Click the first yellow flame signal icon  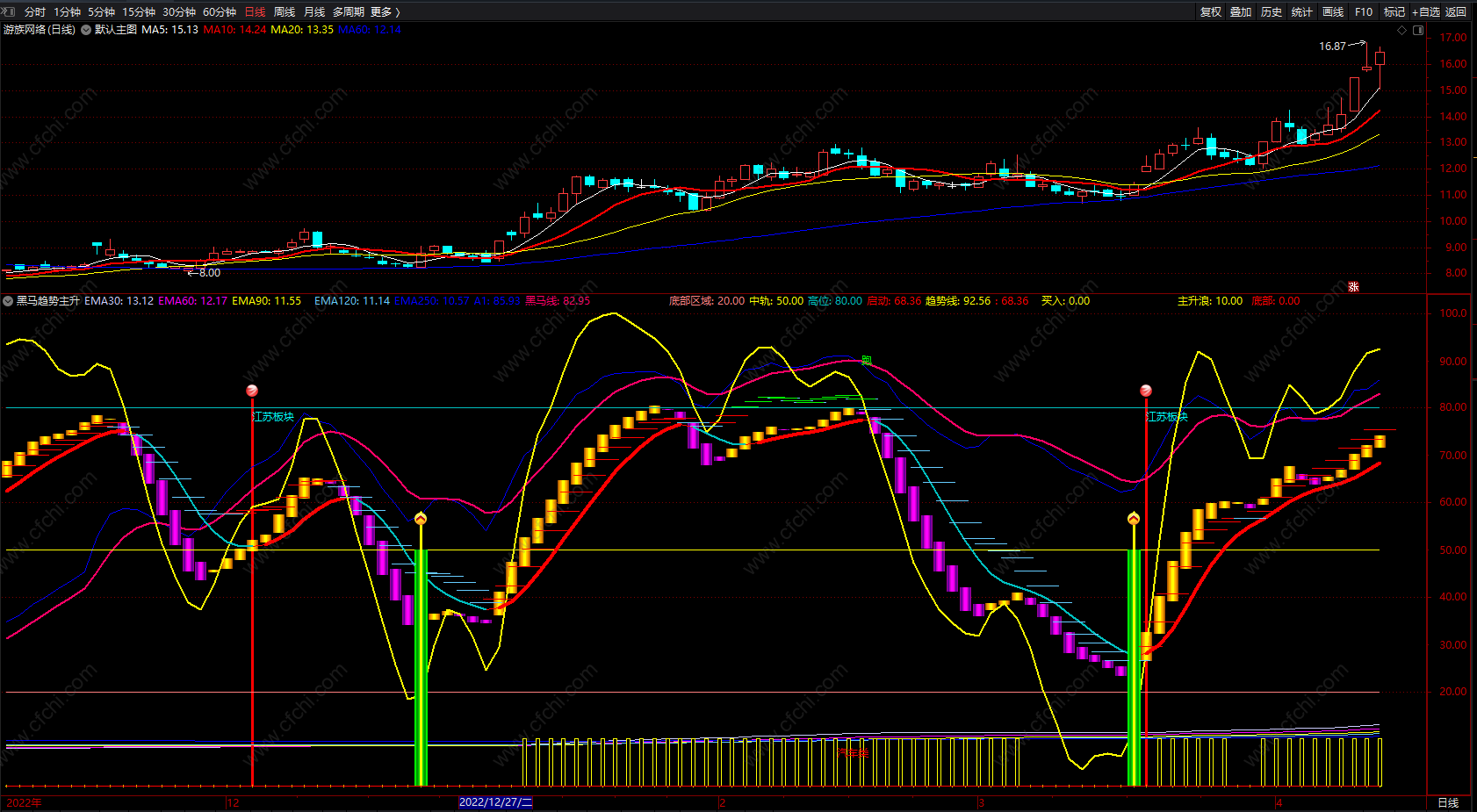pos(421,519)
